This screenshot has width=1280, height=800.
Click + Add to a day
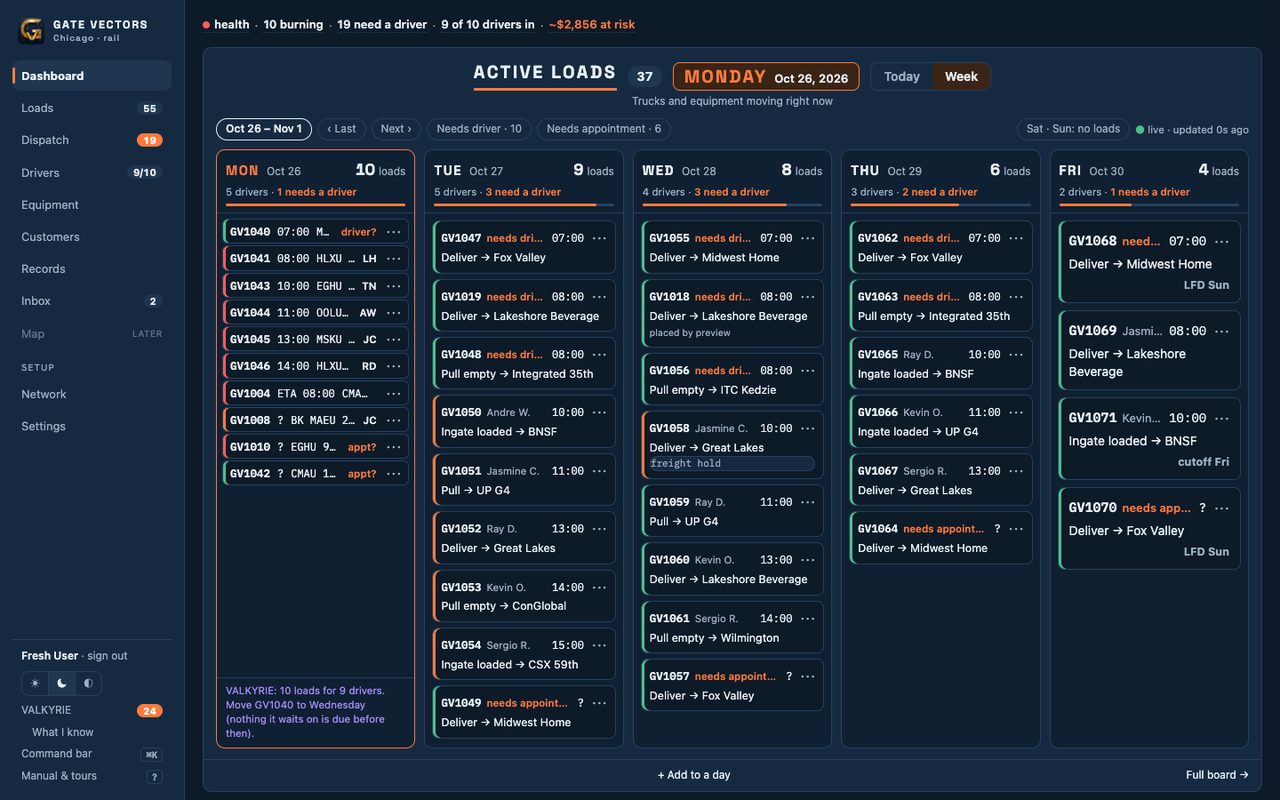tap(694, 775)
